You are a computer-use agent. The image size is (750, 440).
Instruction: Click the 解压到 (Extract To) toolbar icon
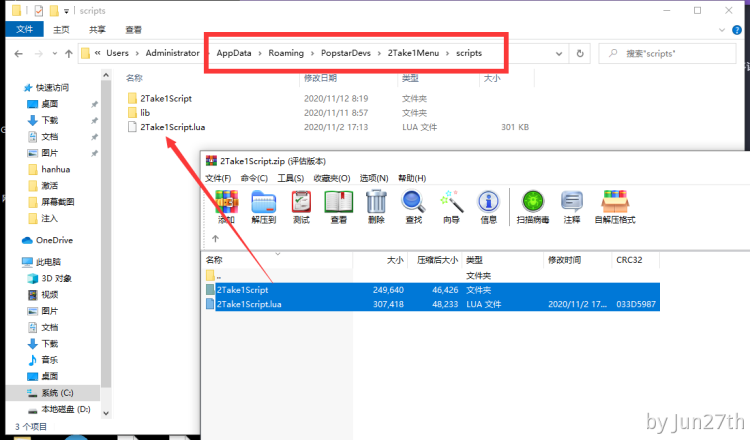point(263,205)
